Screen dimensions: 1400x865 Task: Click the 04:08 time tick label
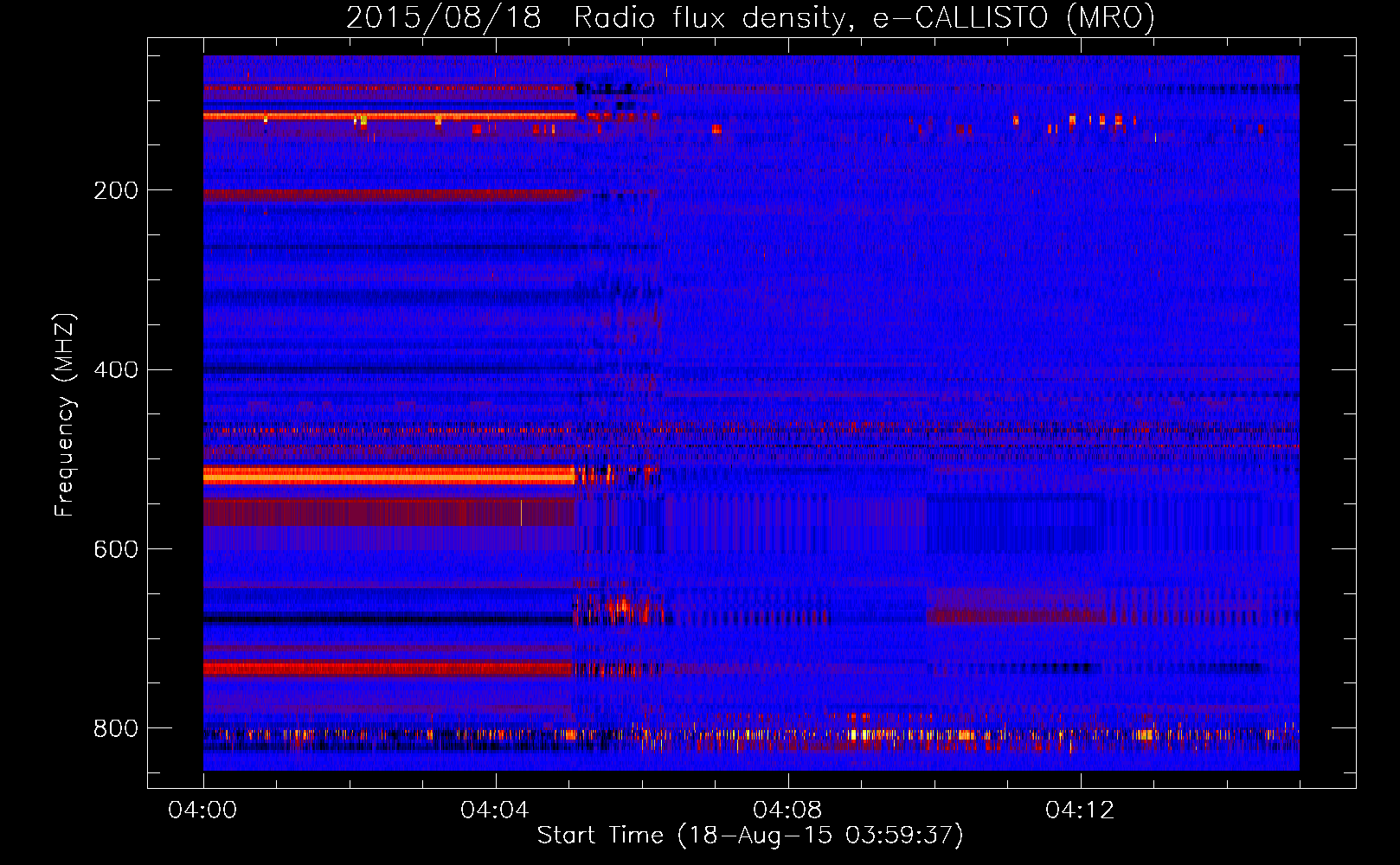point(788,810)
